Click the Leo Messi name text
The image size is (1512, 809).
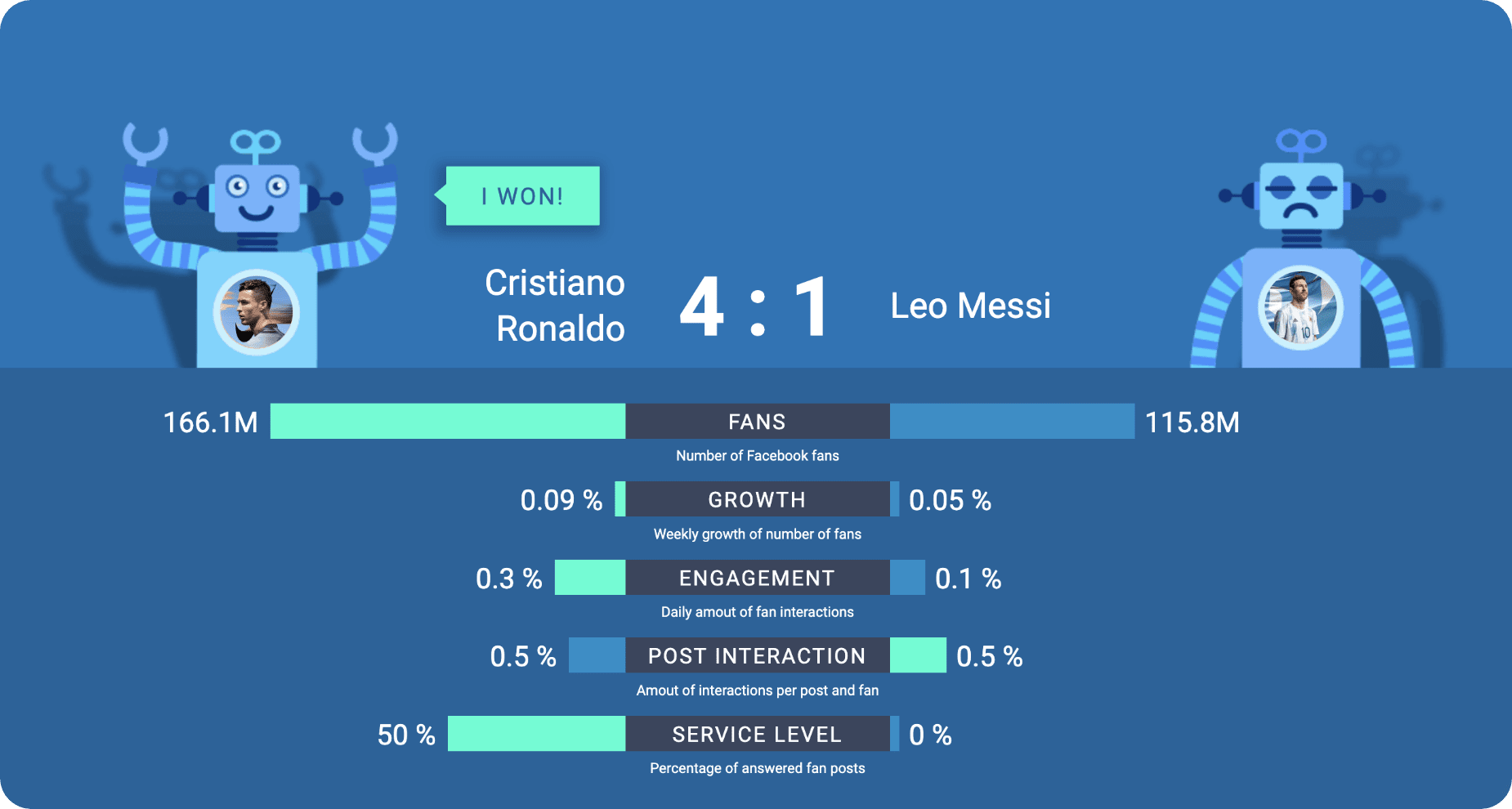coord(970,306)
